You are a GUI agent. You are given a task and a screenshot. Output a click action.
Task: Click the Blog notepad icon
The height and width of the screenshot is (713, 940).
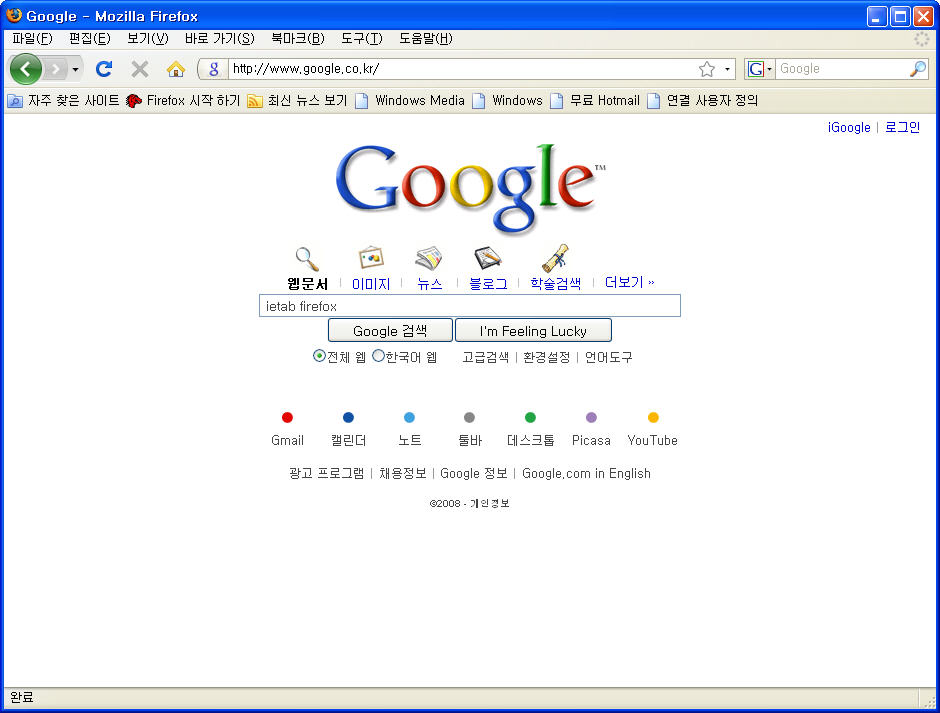pos(487,258)
